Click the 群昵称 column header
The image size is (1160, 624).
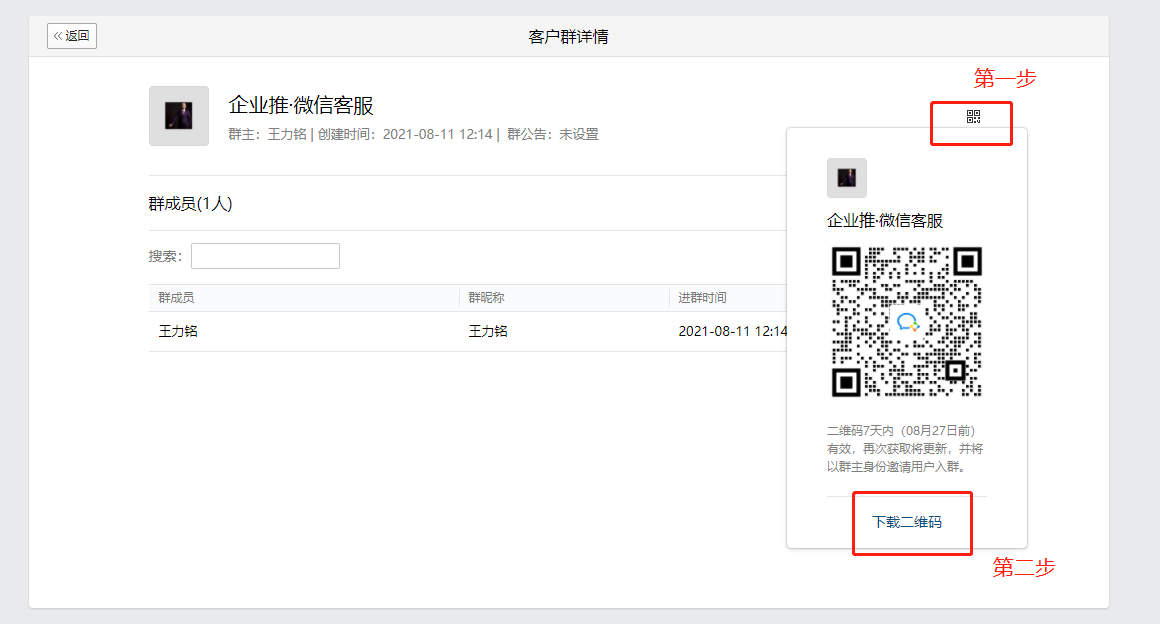tap(486, 298)
